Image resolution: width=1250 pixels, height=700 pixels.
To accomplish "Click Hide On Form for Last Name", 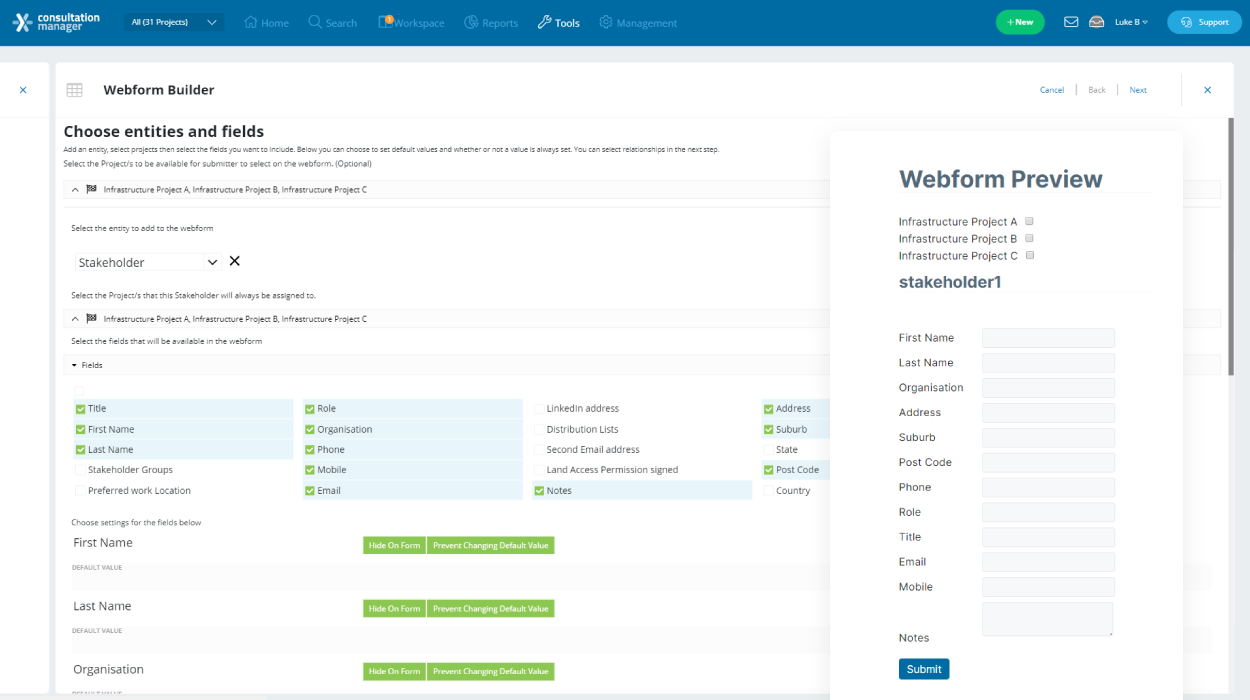I will 394,608.
